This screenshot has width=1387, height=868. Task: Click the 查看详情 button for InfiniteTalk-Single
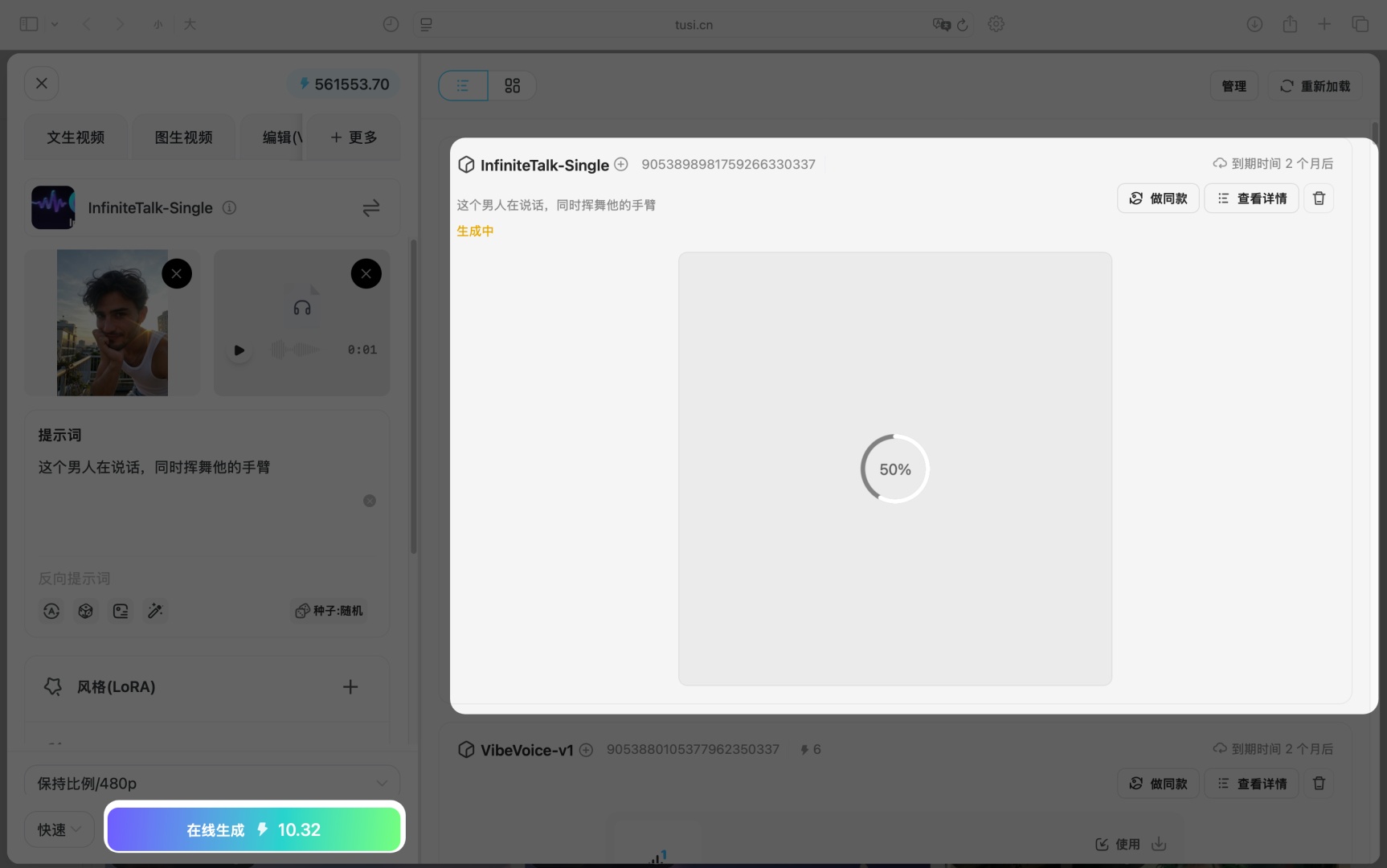1251,199
